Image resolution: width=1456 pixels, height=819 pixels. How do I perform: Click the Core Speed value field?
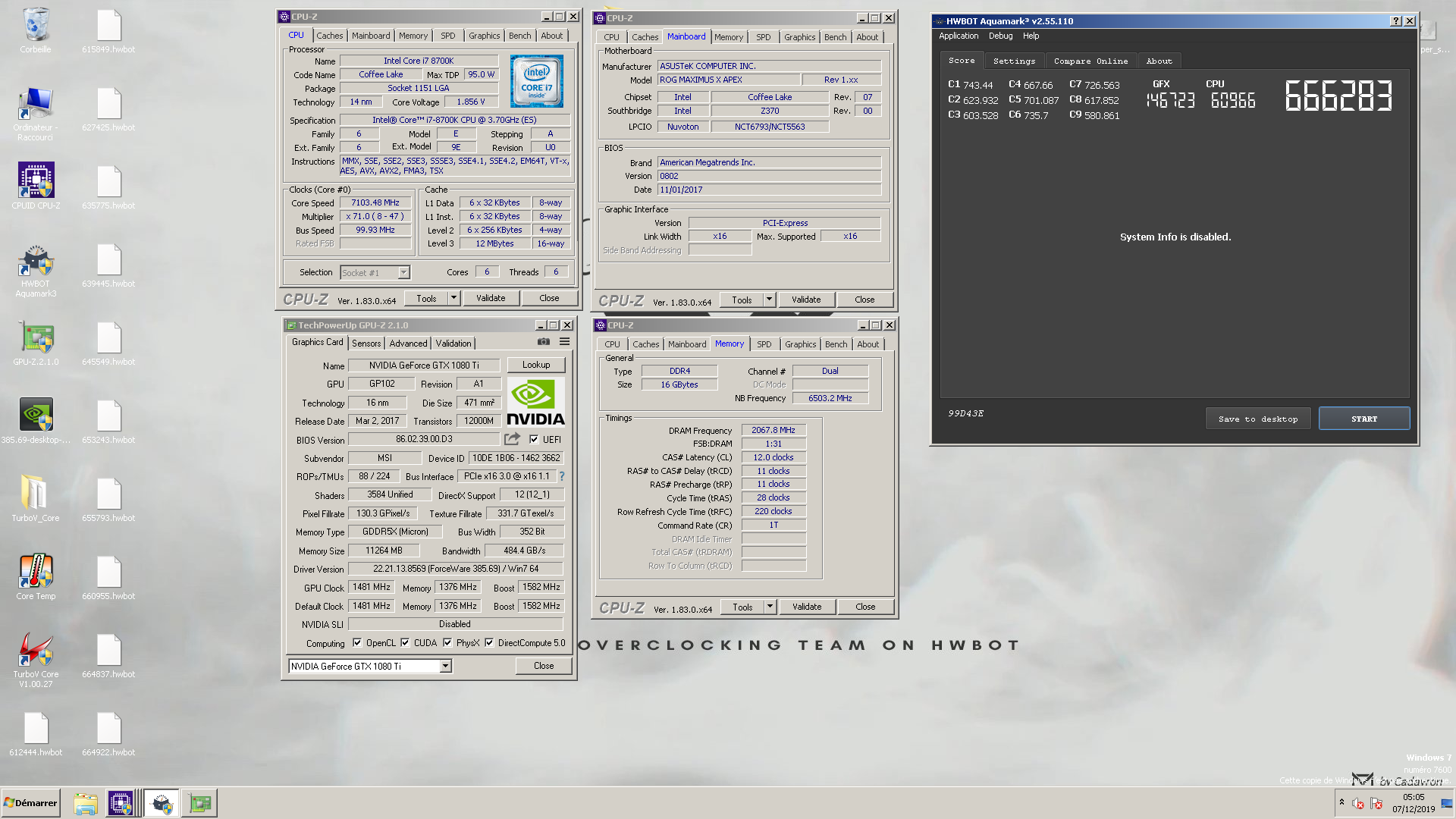(375, 203)
